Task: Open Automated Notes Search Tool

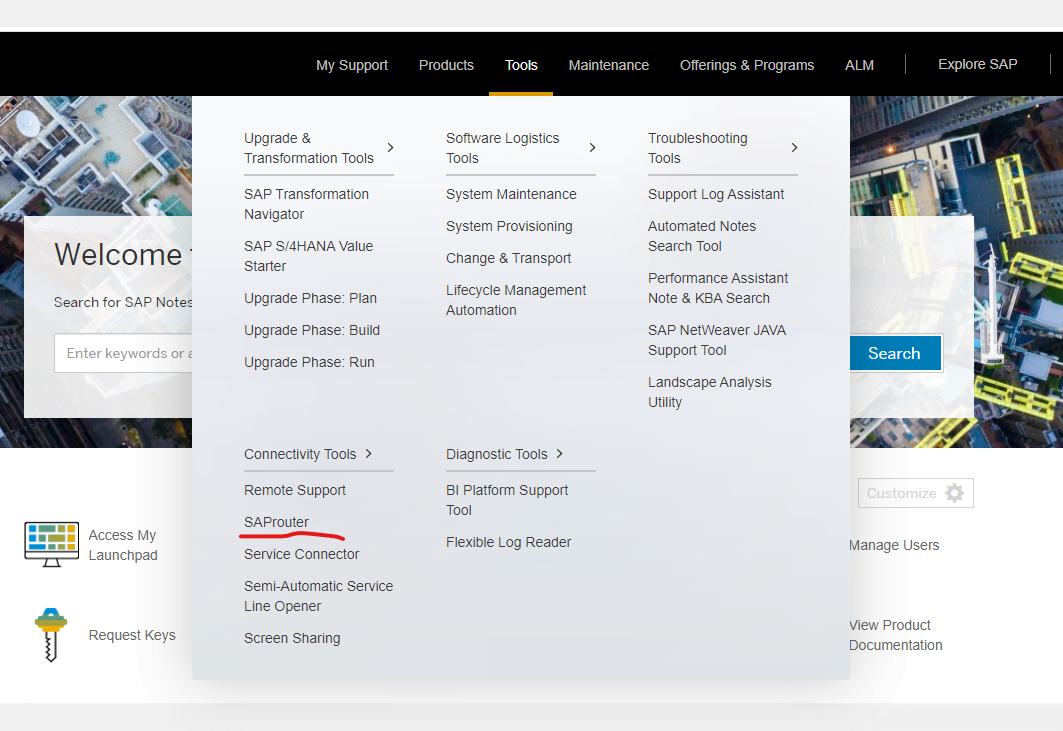Action: [702, 236]
